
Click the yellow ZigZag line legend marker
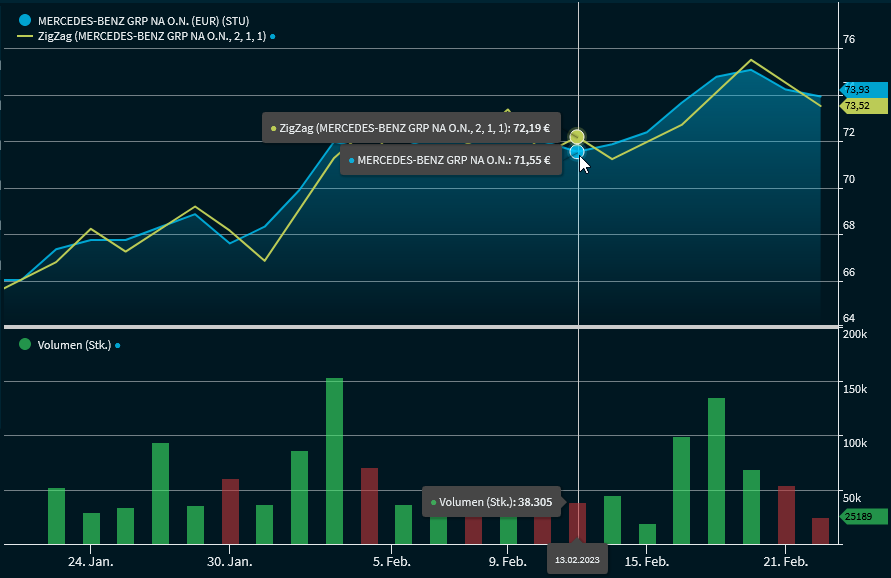point(25,37)
